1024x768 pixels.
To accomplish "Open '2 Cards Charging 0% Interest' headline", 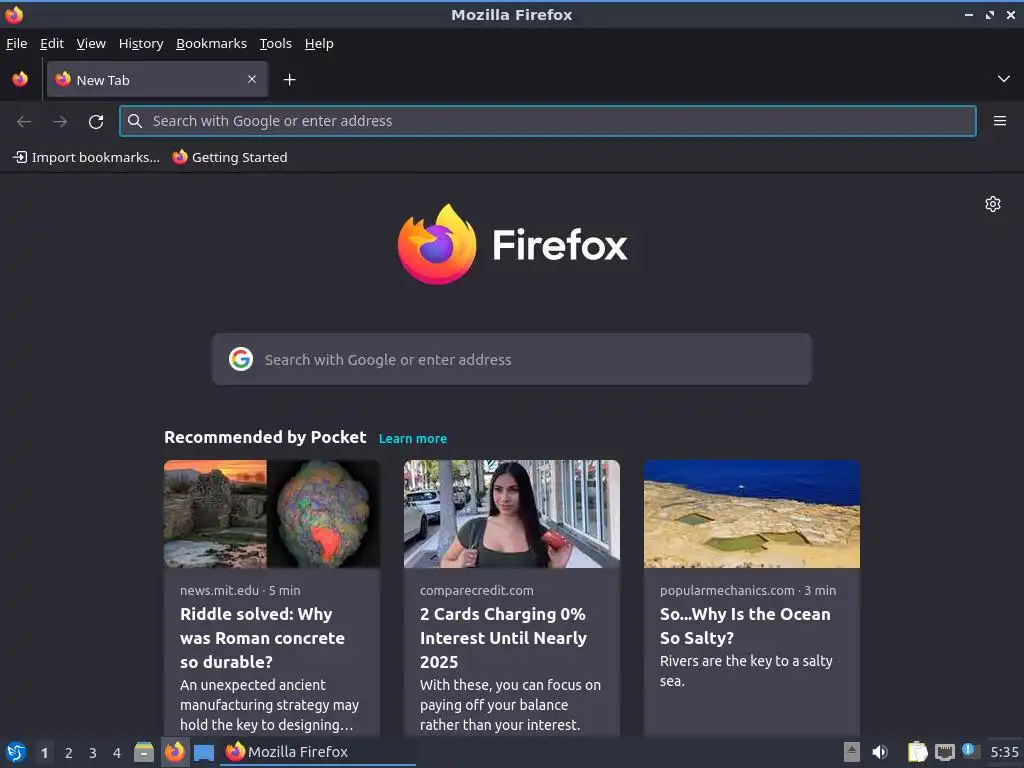I will coord(504,638).
